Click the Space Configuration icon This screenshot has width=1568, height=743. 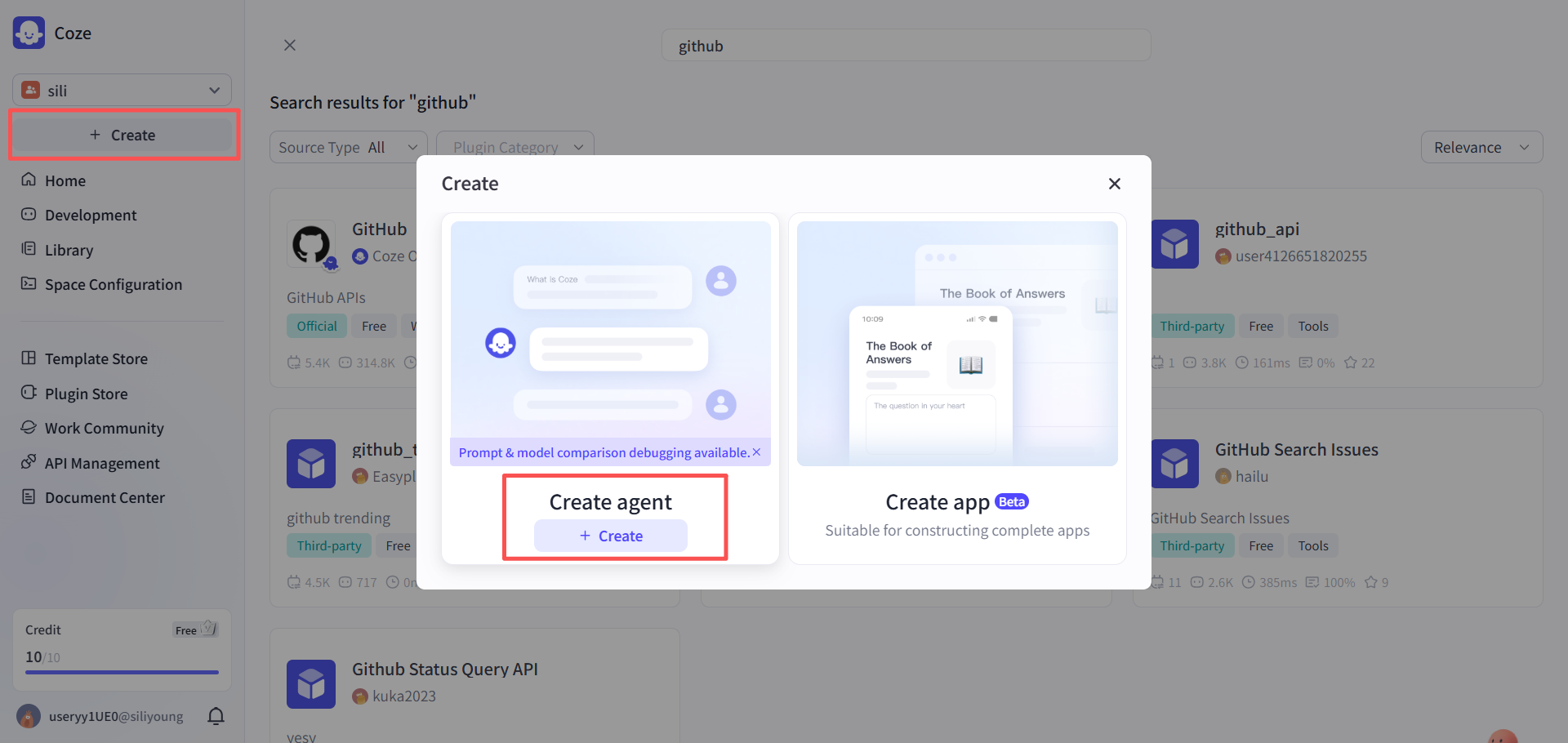tap(29, 283)
